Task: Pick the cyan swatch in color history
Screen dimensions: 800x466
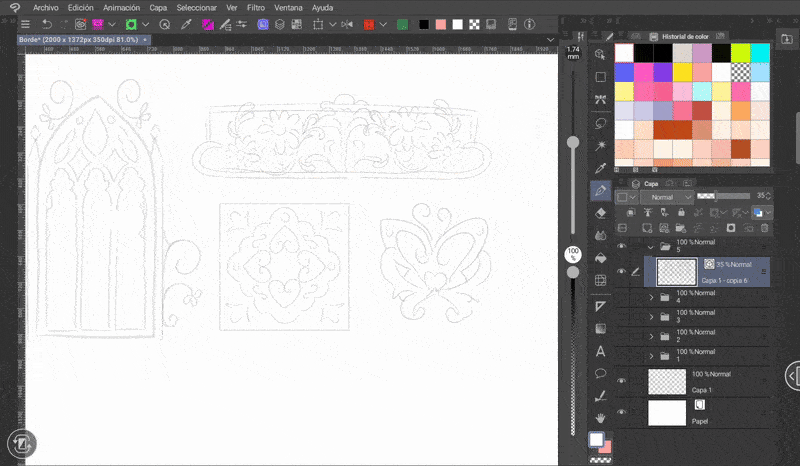Action: (760, 52)
